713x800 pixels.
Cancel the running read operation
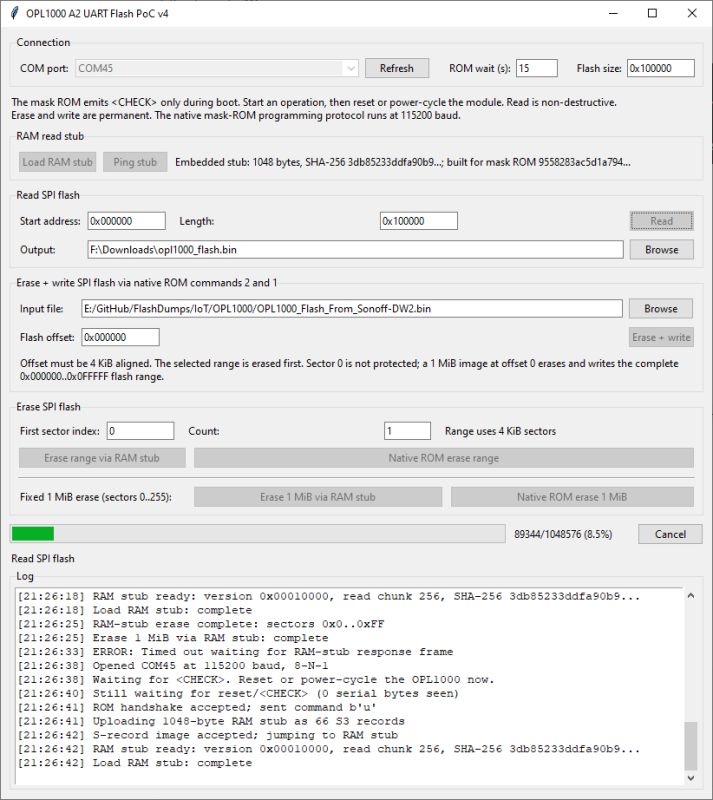pyautogui.click(x=670, y=534)
